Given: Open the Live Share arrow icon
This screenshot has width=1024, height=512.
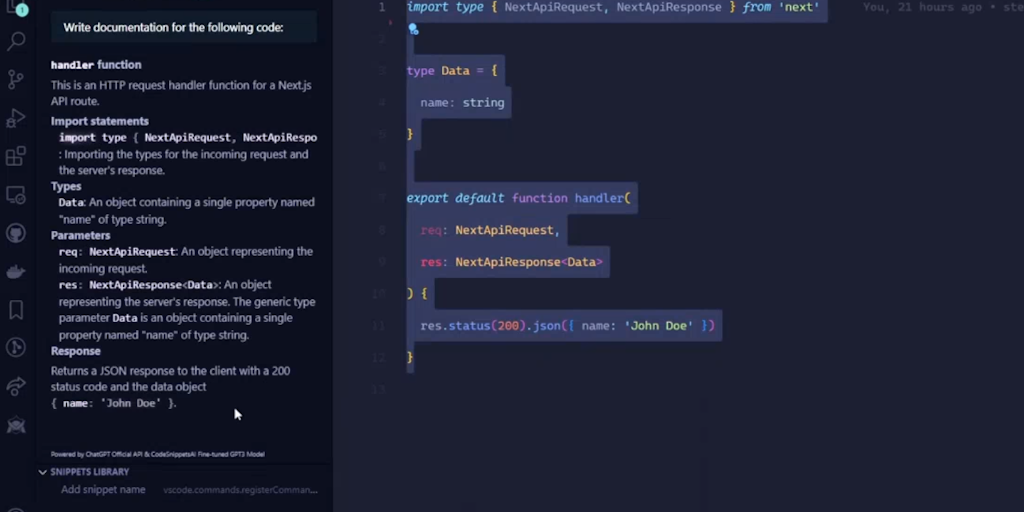Looking at the screenshot, I should (16, 386).
